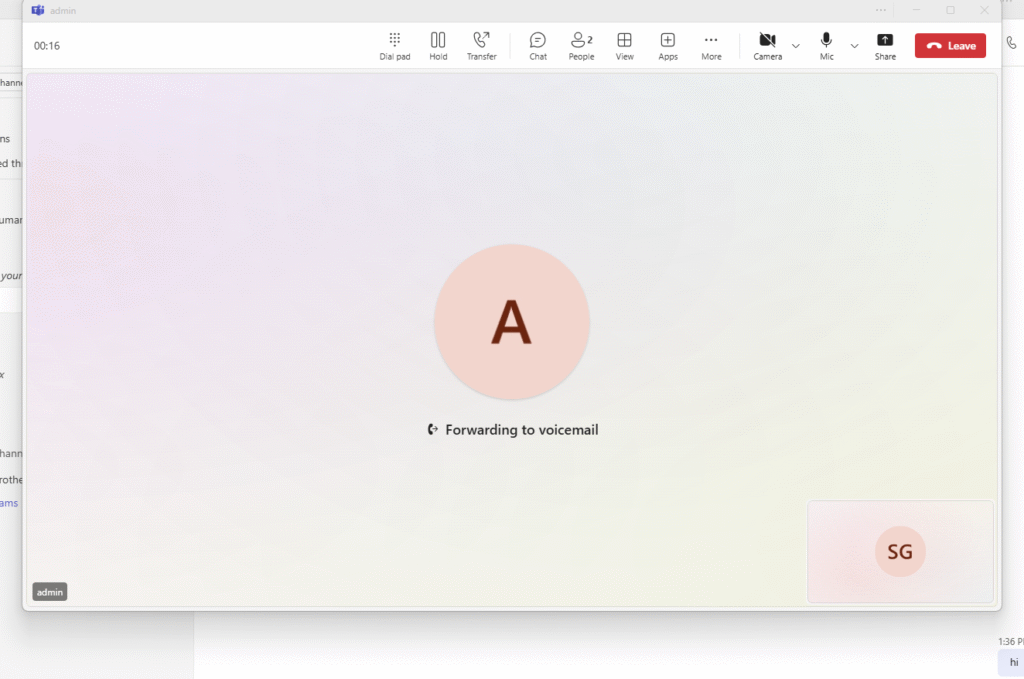1024x679 pixels.
Task: Leave the call
Action: pyautogui.click(x=950, y=46)
